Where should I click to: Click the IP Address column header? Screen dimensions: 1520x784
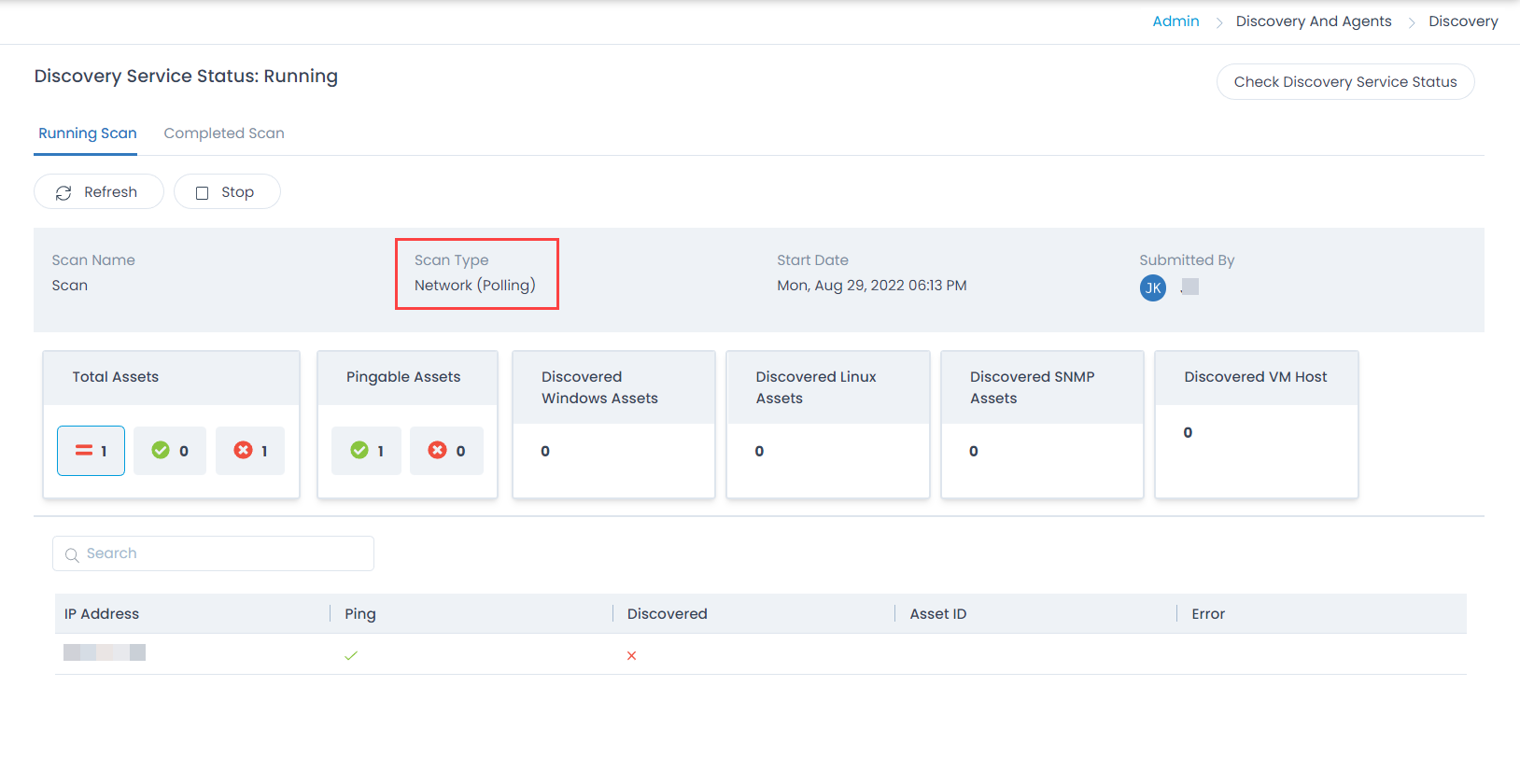[102, 614]
